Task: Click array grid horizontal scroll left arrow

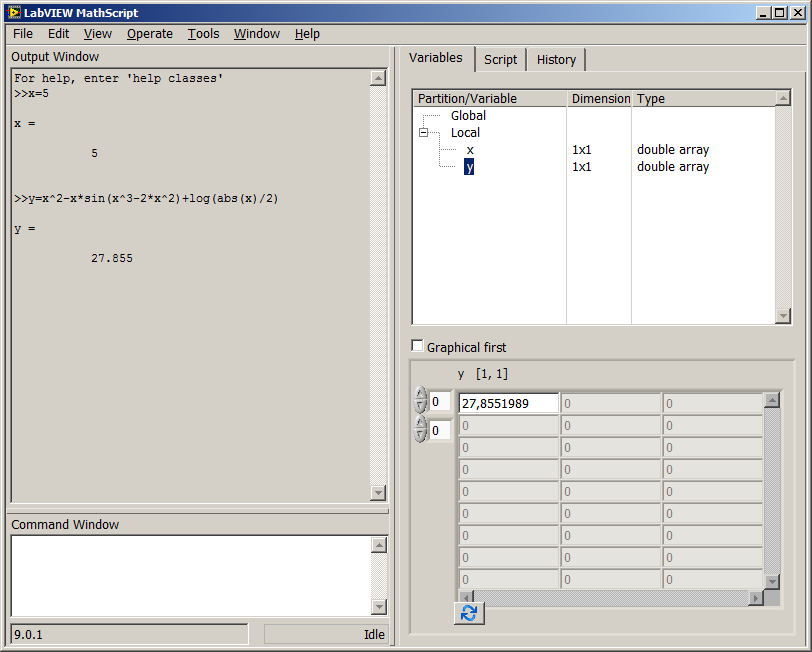Action: click(466, 598)
